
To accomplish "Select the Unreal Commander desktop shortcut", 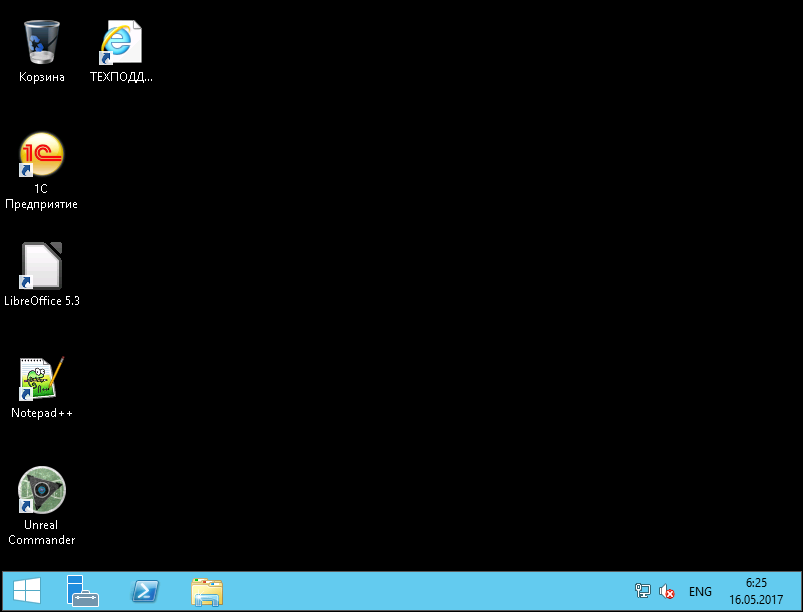I will click(x=41, y=506).
